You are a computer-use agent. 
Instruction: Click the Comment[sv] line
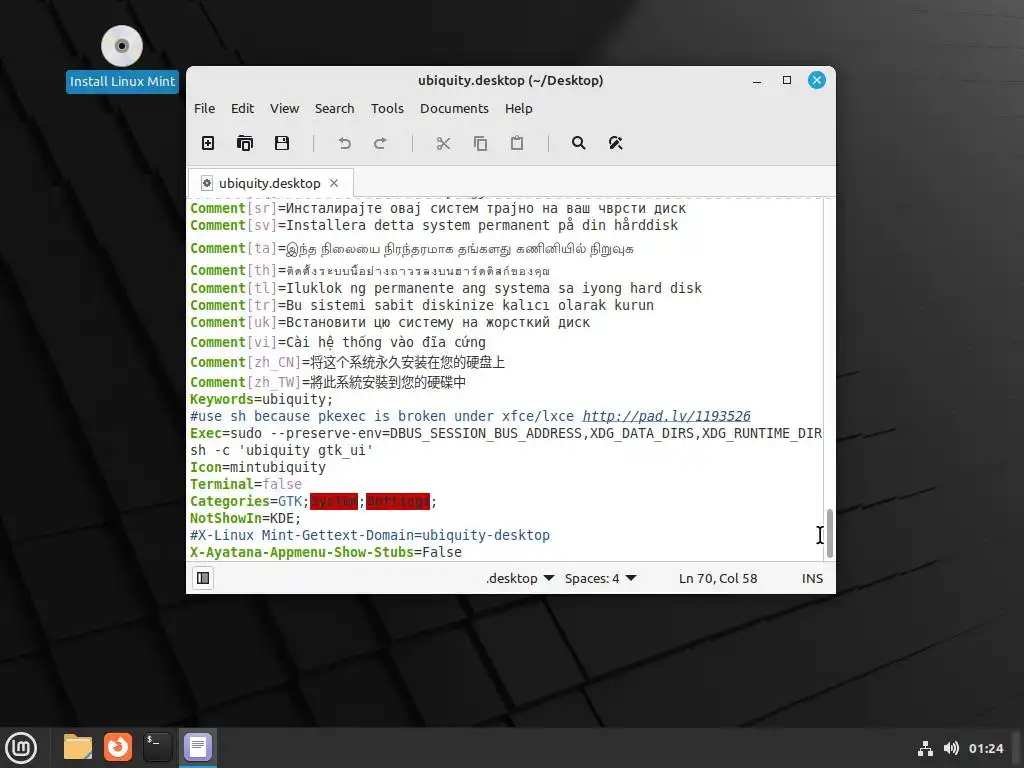coord(434,225)
